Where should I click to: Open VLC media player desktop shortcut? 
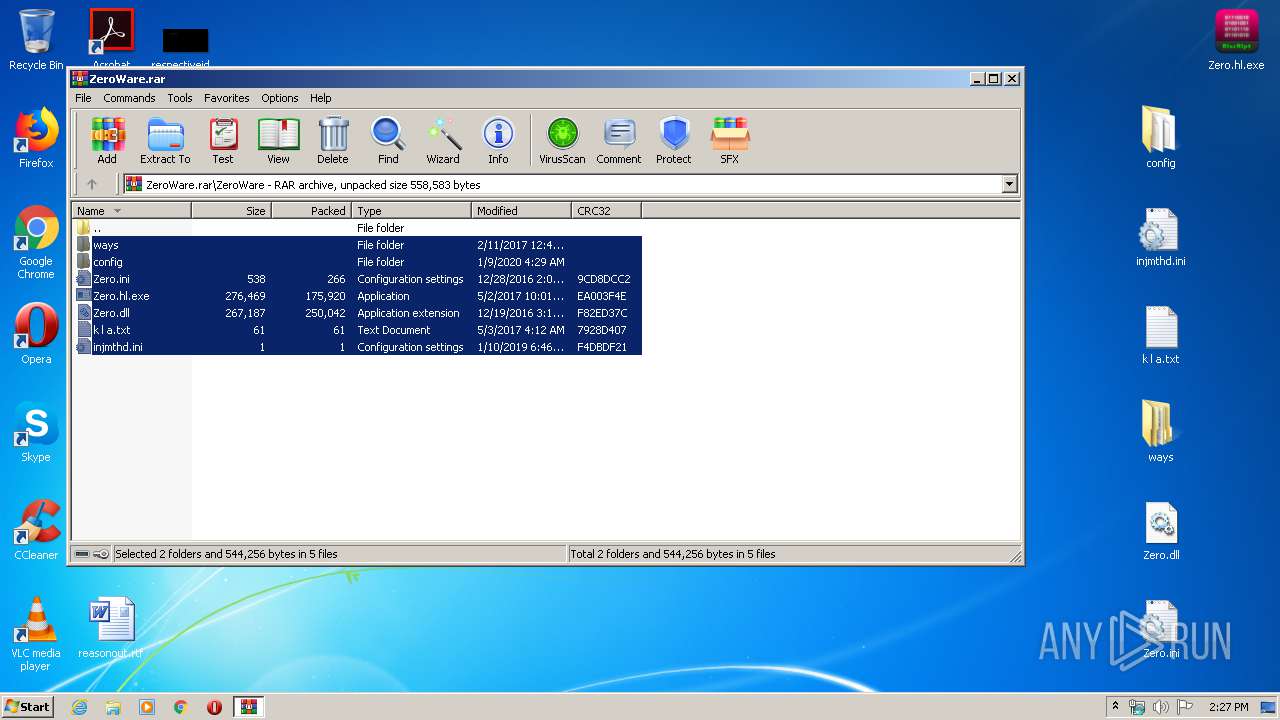tap(36, 634)
